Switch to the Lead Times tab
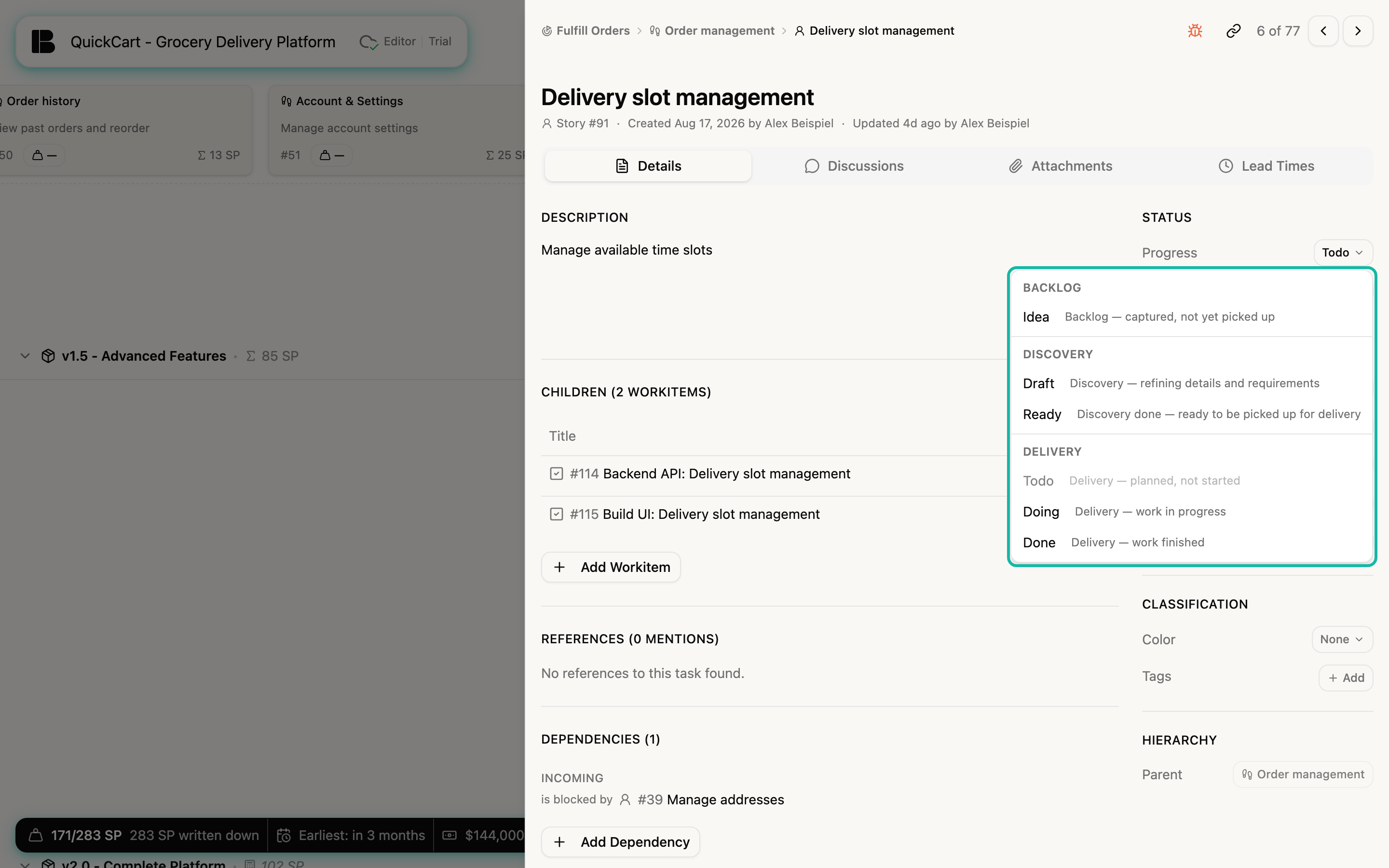This screenshot has width=1389, height=868. 1267,166
